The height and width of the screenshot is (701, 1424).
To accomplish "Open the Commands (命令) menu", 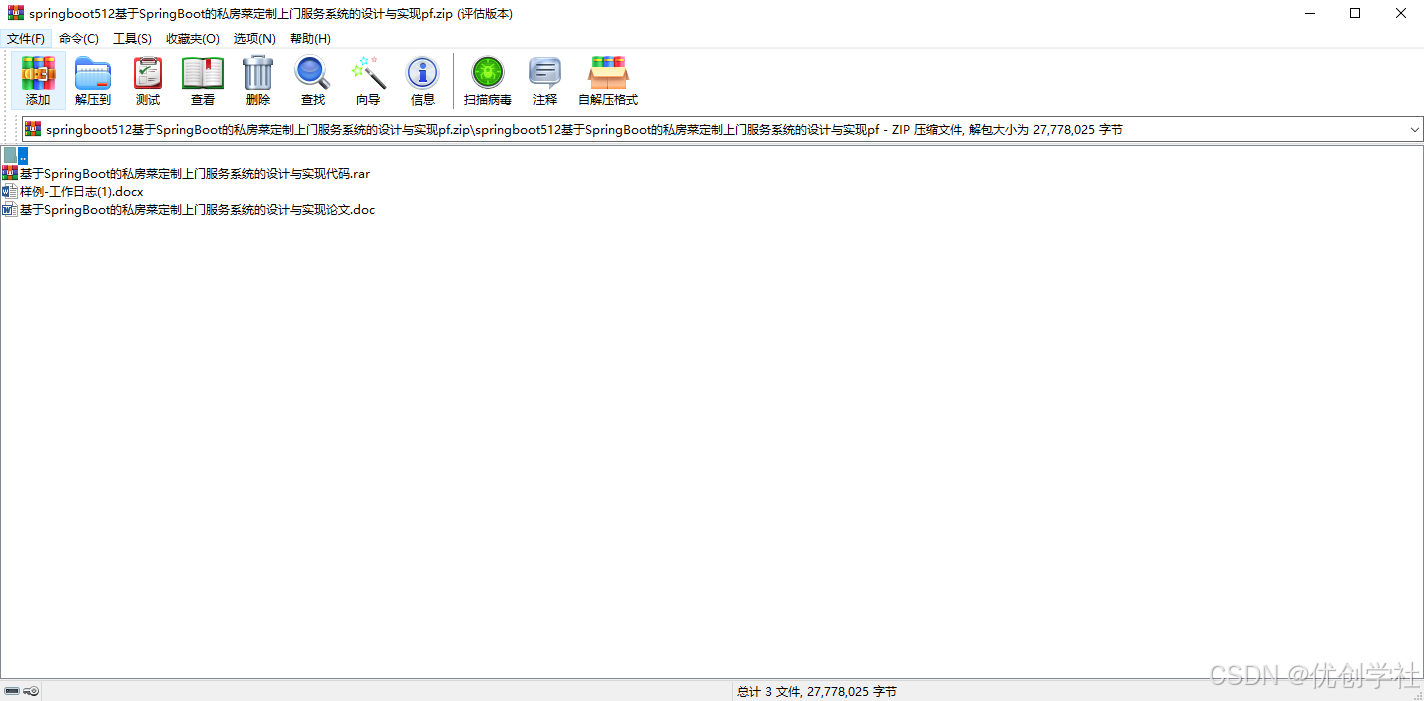I will pos(79,38).
